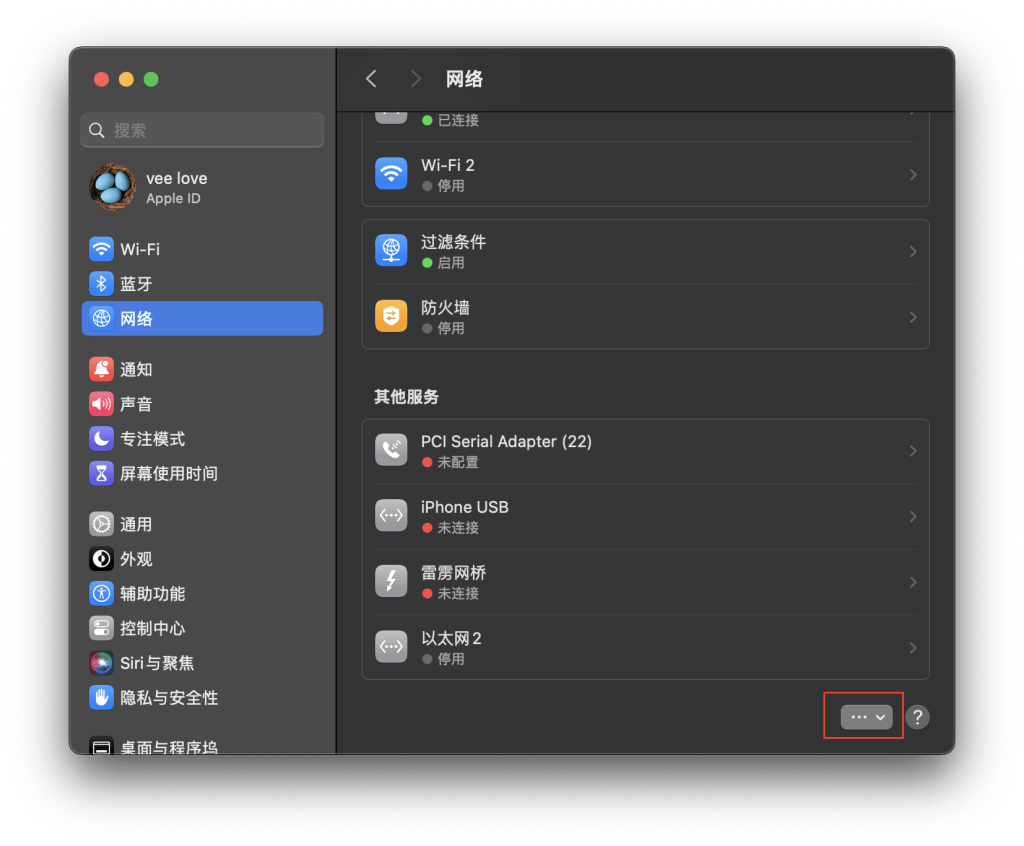Select the 声音 speaker icon
This screenshot has height=846, width=1024.
(x=101, y=403)
